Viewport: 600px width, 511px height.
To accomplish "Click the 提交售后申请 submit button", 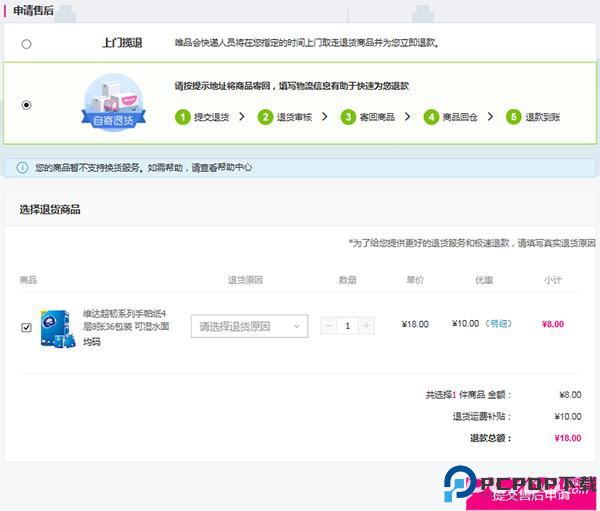I will tap(530, 494).
